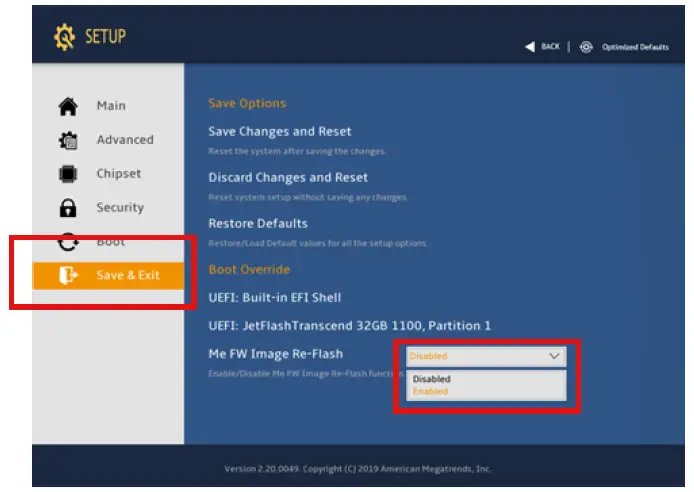The height and width of the screenshot is (492, 694).
Task: Click the Optimized Defaults text button
Action: pos(635,47)
